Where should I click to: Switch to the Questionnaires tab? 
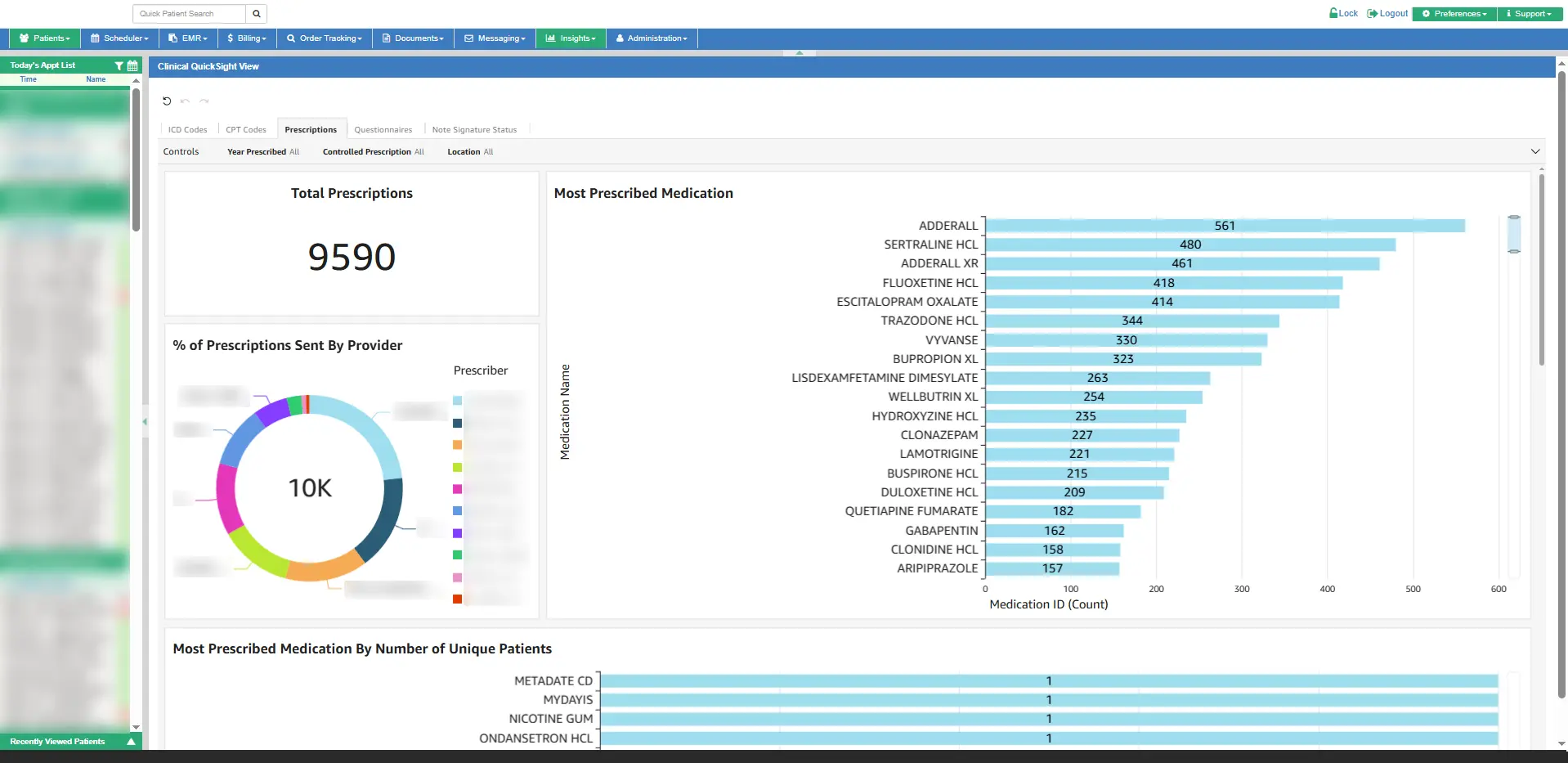[383, 130]
